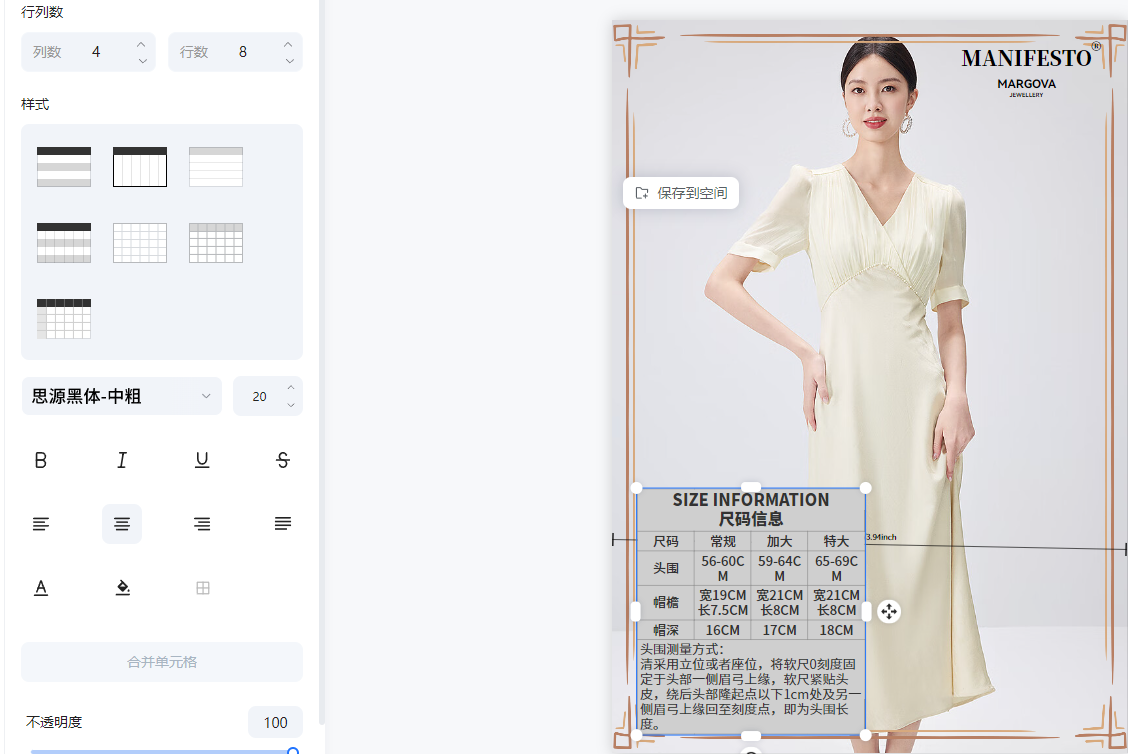Align text to the left

pos(41,524)
